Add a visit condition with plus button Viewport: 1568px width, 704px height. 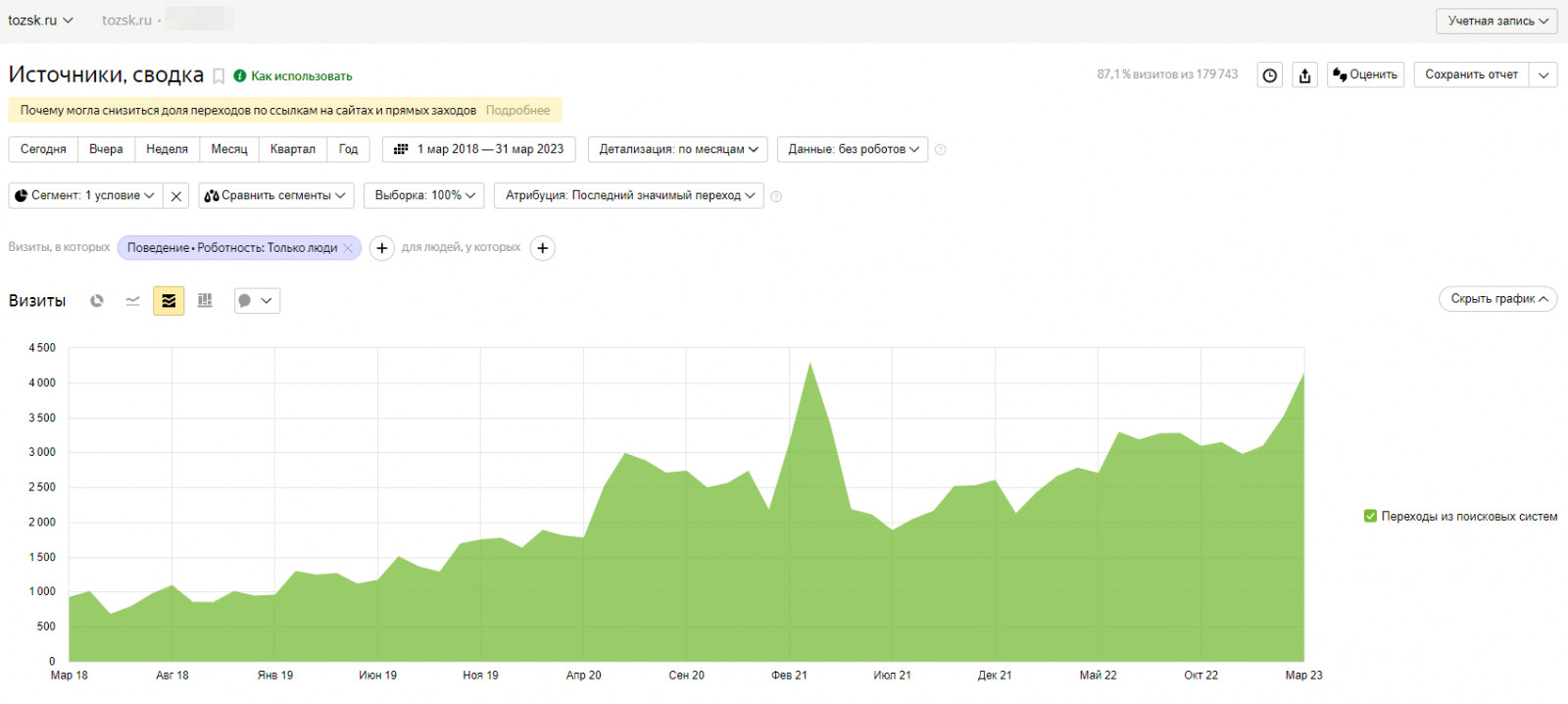382,248
